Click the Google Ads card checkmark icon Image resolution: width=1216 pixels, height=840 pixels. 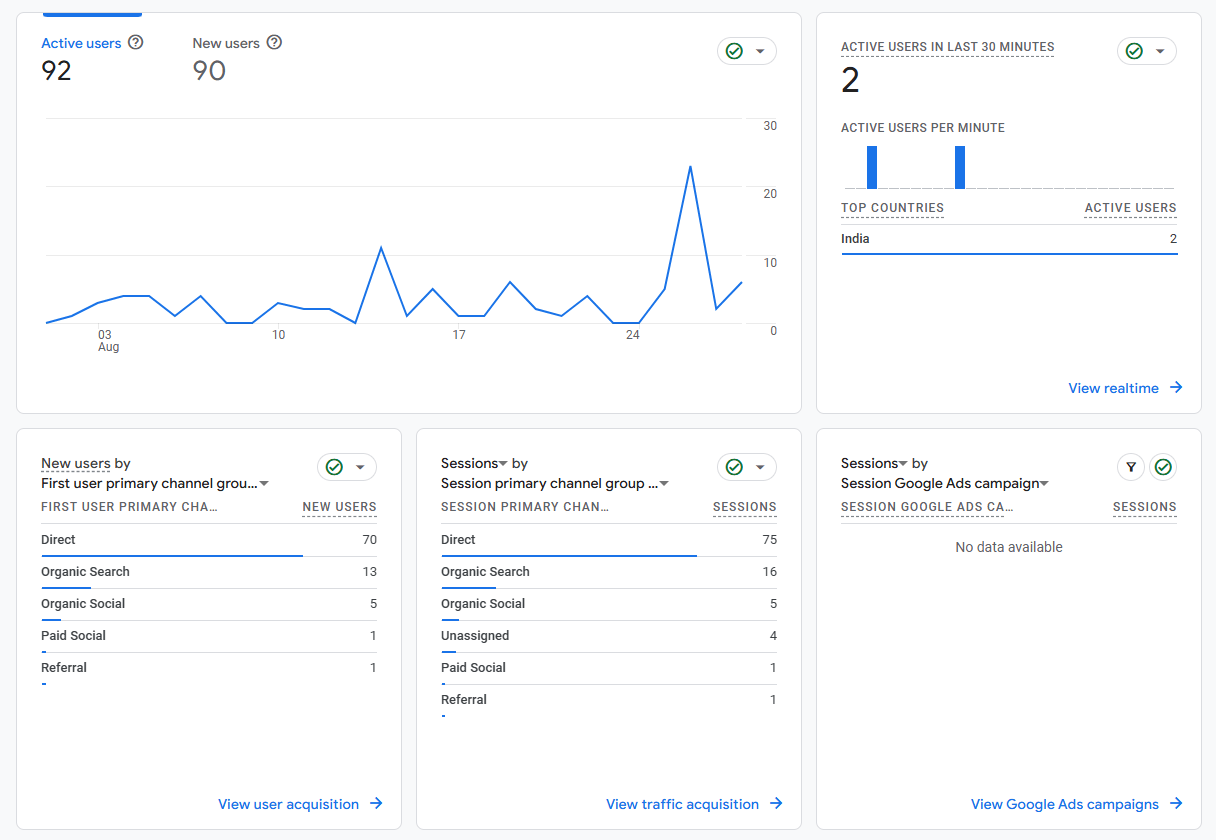click(x=1163, y=467)
